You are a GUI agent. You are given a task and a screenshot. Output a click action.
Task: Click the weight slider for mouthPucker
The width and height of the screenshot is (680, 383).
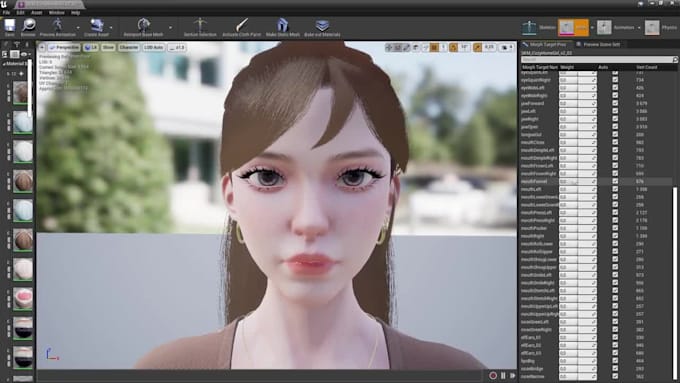point(578,228)
